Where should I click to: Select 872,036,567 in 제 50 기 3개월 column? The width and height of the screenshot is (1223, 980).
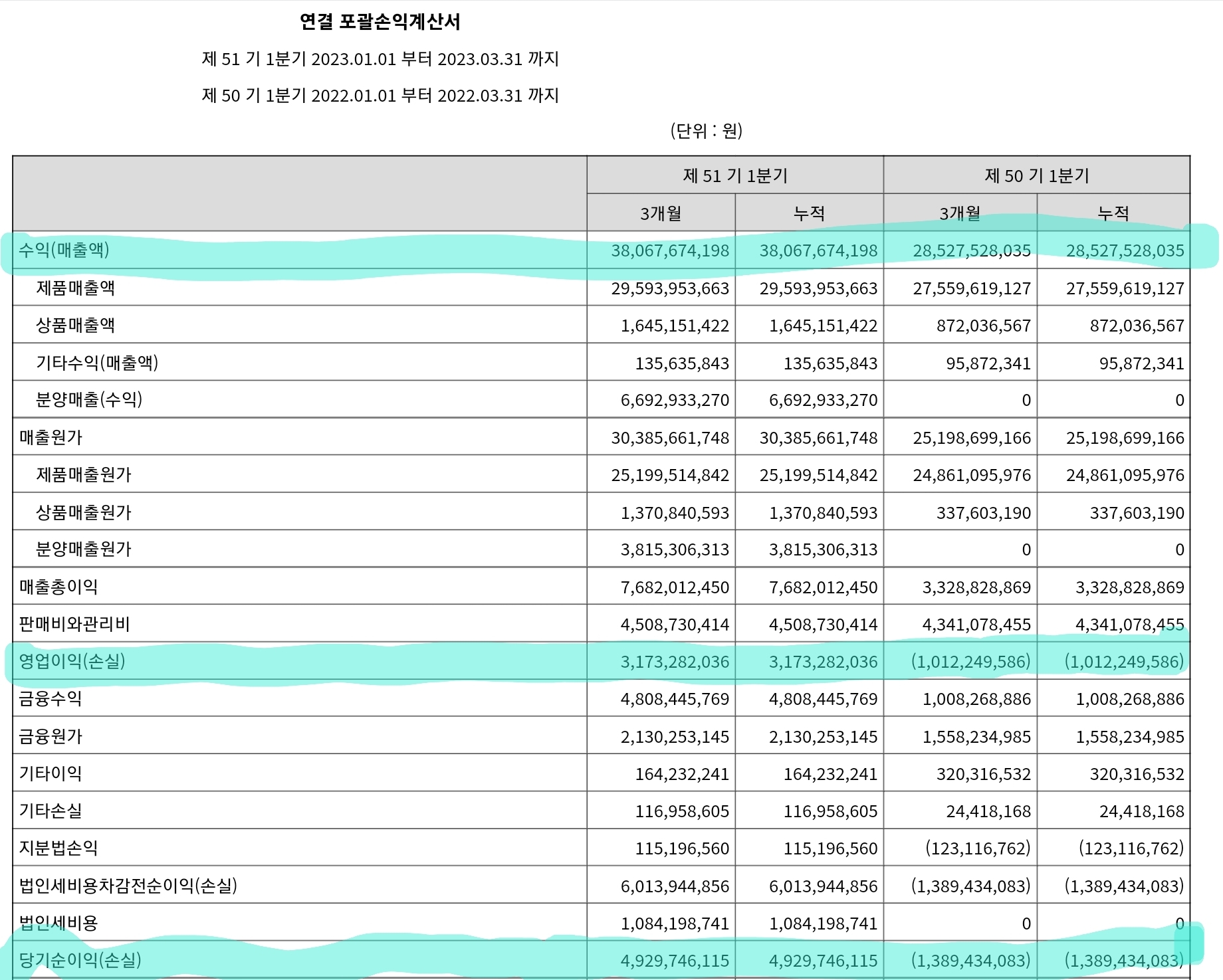pyautogui.click(x=984, y=326)
